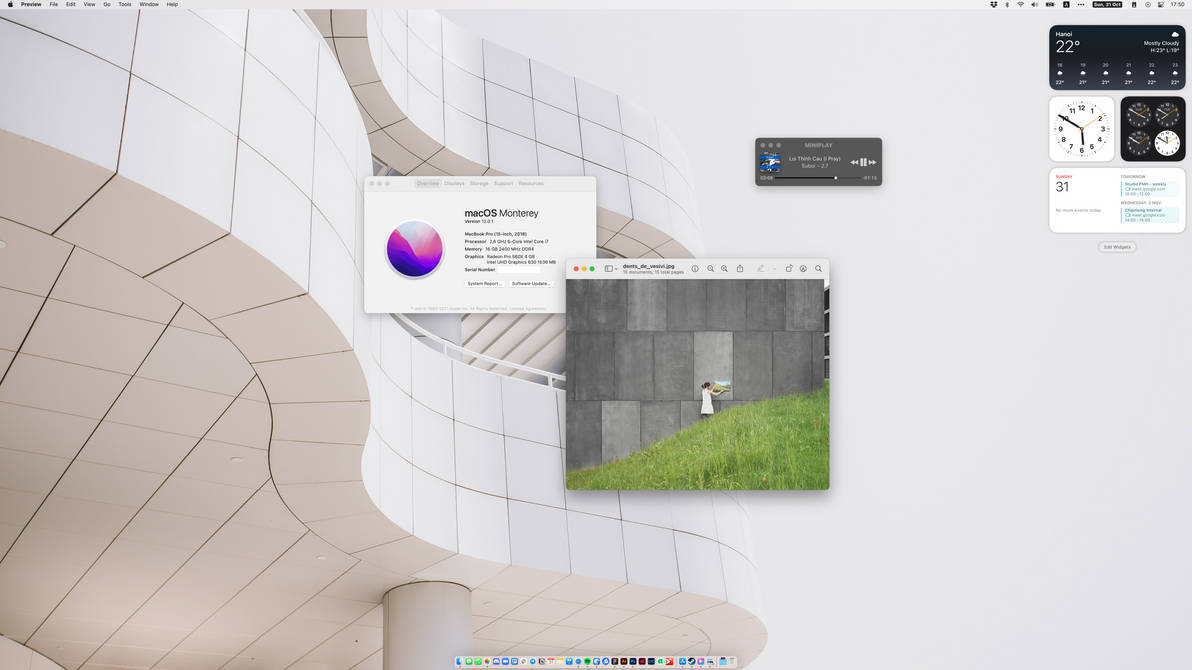1192x670 pixels.
Task: Show the Markup toolbar in Preview
Action: pyautogui.click(x=803, y=268)
